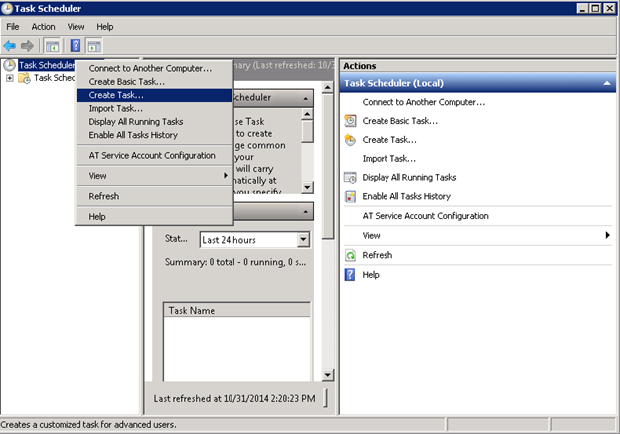This screenshot has width=620, height=434.
Task: Maximize the Task Scheduler window
Action: 595,8
